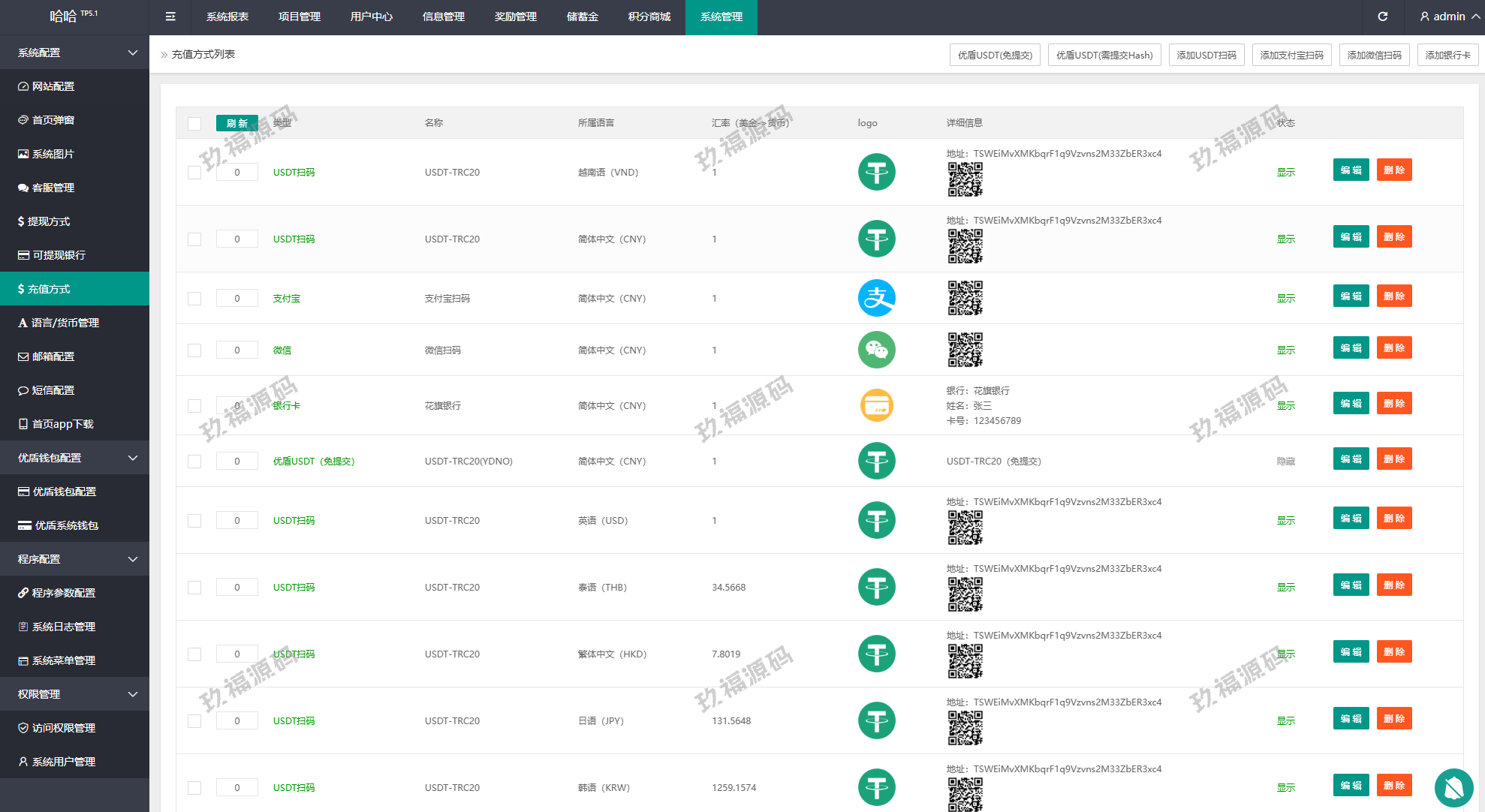The width and height of the screenshot is (1485, 812).
Task: Click the 添加支付宝扫码 button
Action: point(1291,55)
